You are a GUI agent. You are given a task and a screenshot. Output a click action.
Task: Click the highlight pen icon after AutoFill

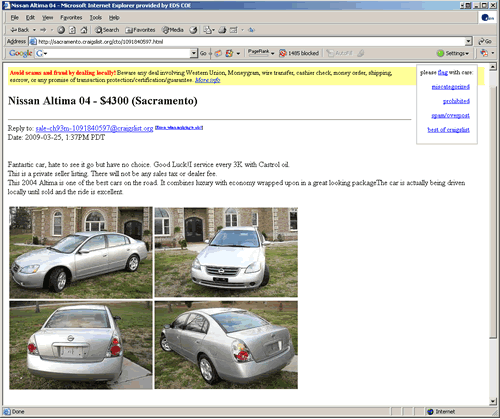pos(361,53)
